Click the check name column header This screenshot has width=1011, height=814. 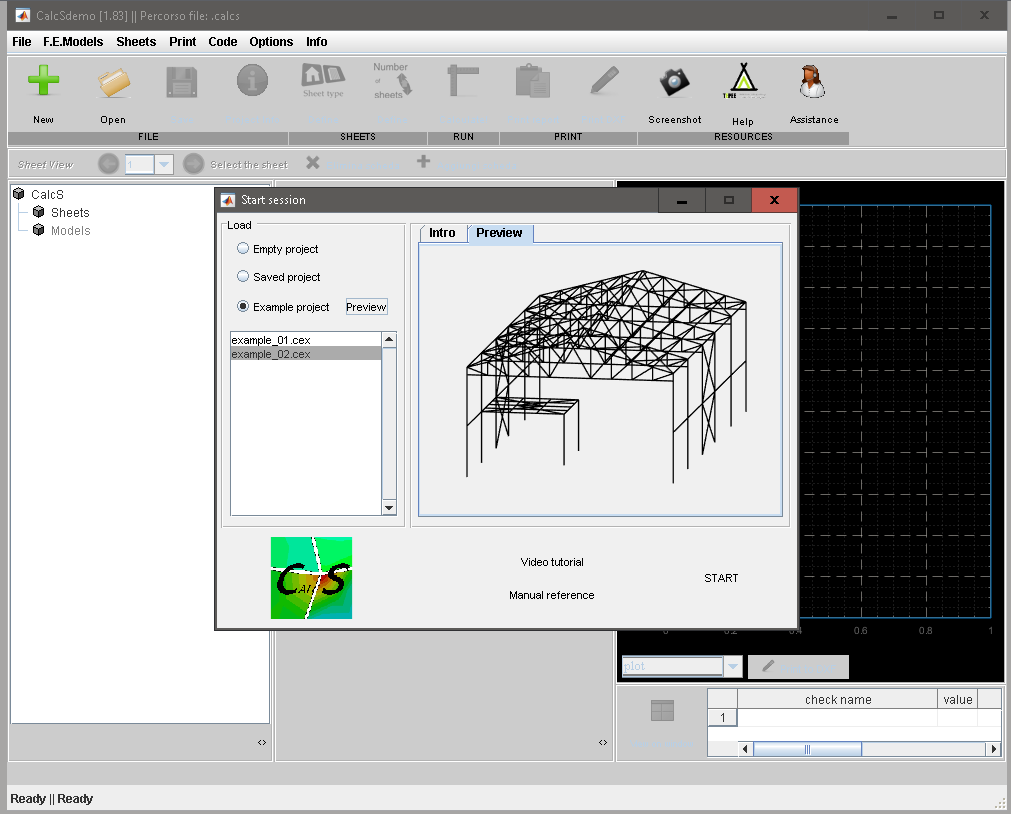(838, 699)
